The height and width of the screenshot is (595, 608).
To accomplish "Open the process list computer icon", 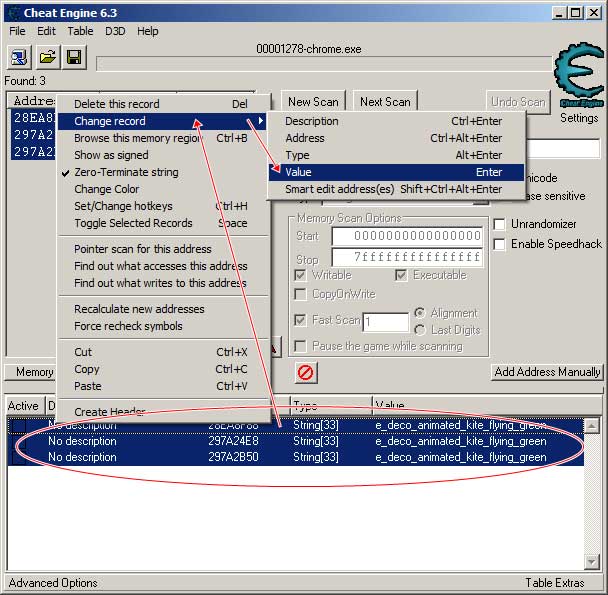I will click(19, 57).
